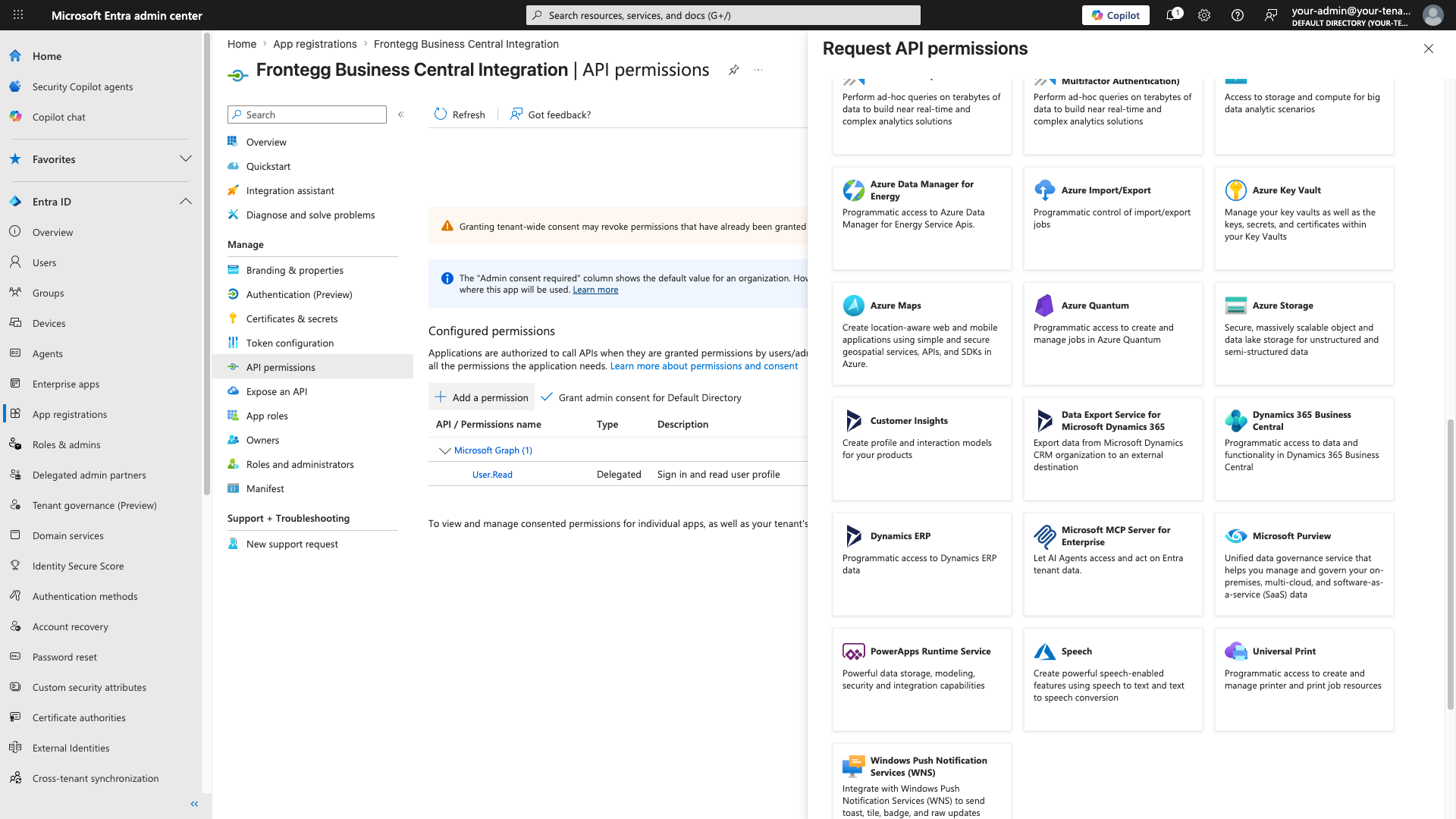The width and height of the screenshot is (1456, 819).
Task: Follow the Learn more link in info banner
Action: coord(595,290)
